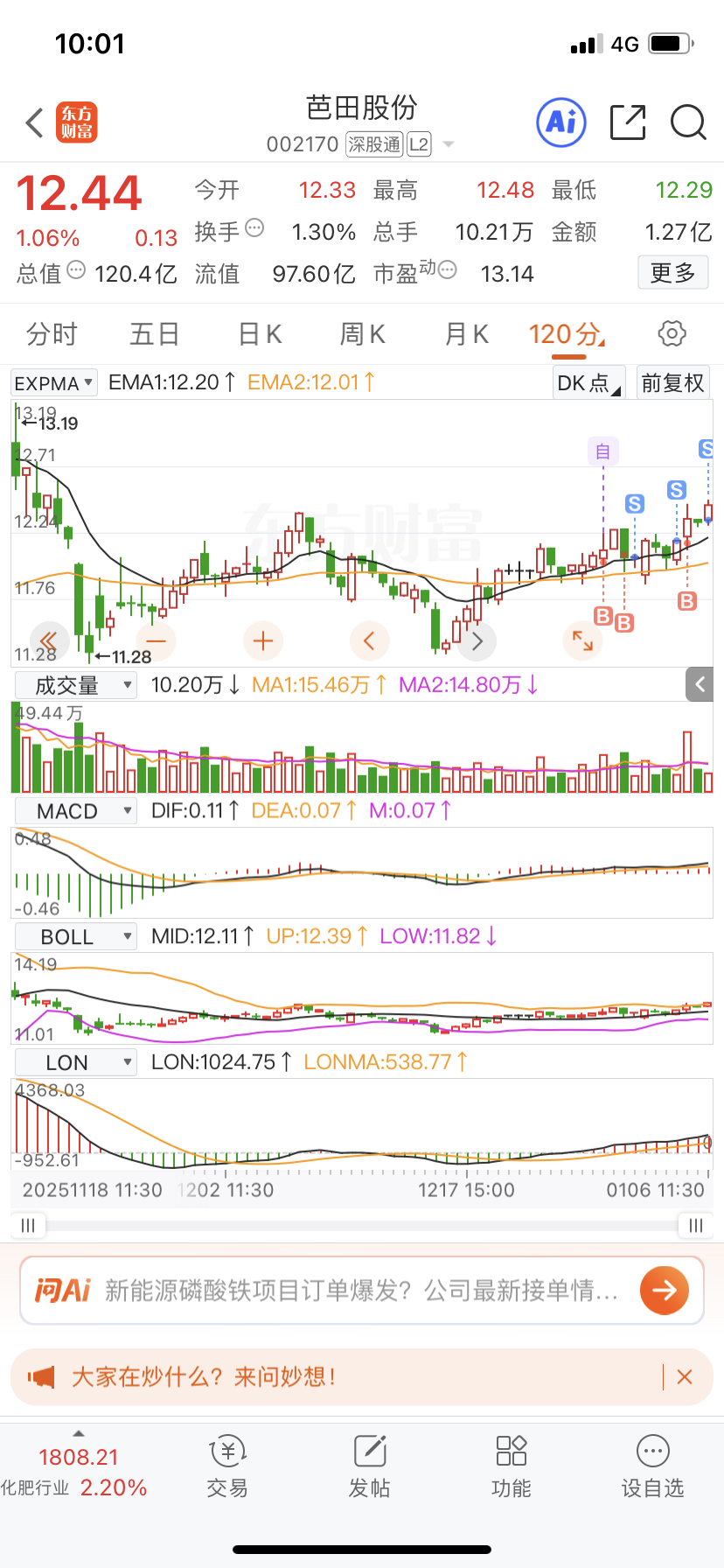The width and height of the screenshot is (724, 1568).
Task: Expand the 化肥行业 index bar arrow
Action: pyautogui.click(x=78, y=1433)
